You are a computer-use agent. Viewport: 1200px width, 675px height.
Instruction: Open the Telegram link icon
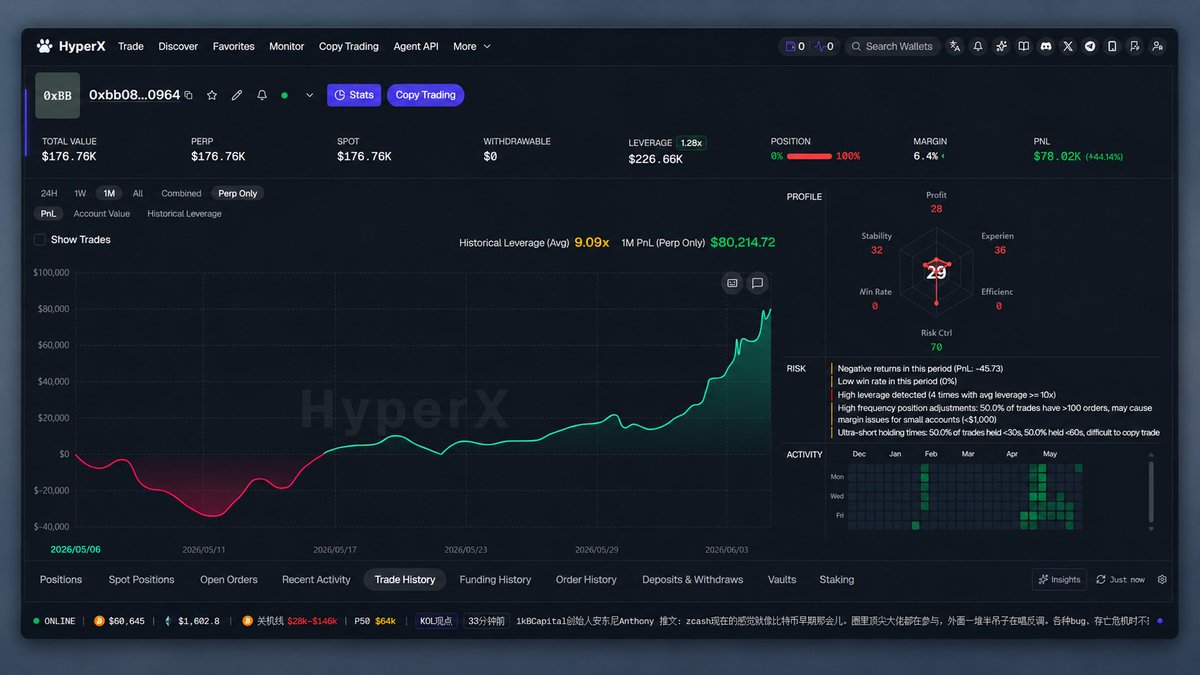point(1090,46)
